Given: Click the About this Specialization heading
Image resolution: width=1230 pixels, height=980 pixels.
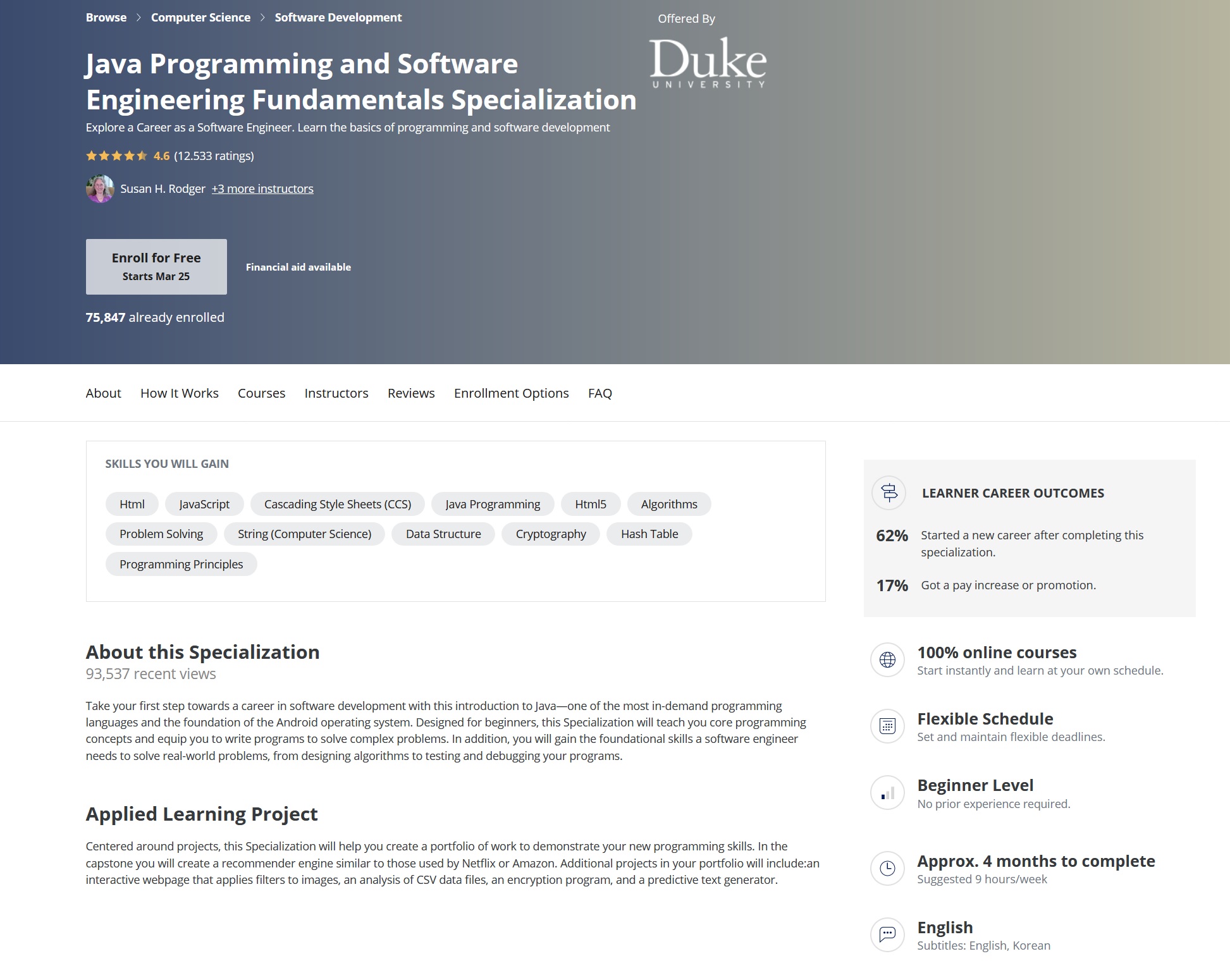Looking at the screenshot, I should coord(202,652).
